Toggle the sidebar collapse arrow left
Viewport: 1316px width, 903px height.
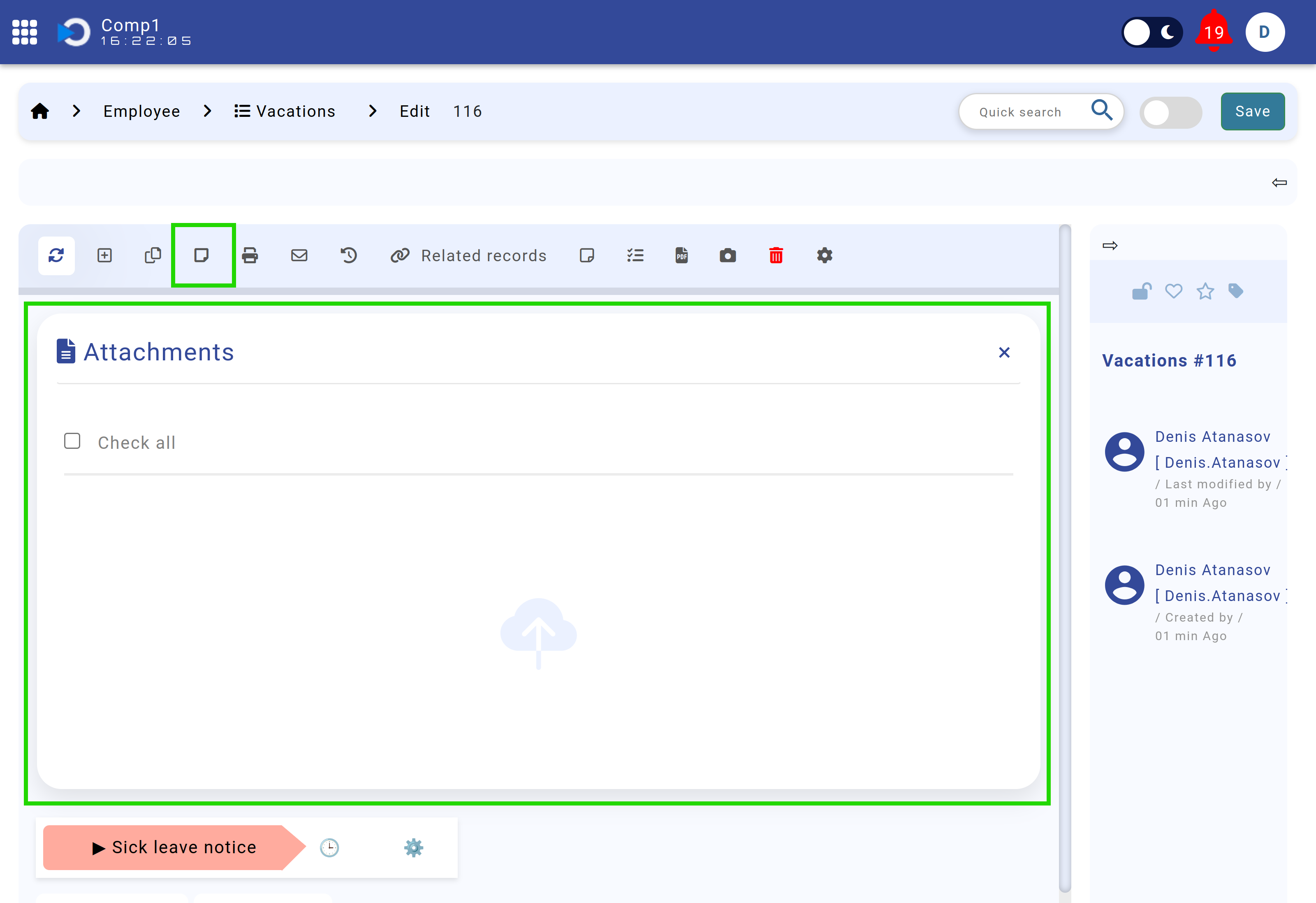coord(1280,183)
